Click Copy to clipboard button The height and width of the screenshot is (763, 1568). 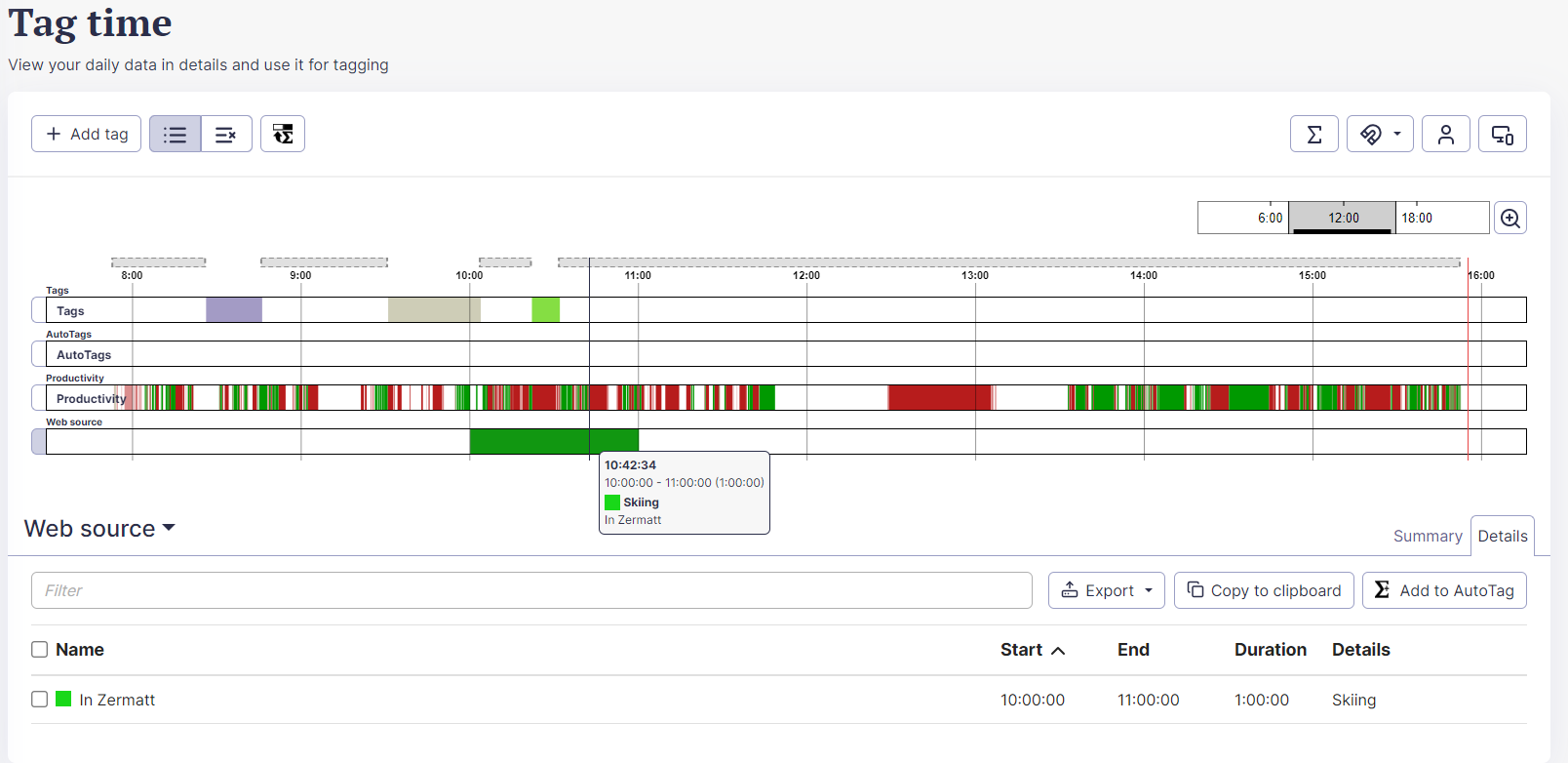click(1264, 590)
